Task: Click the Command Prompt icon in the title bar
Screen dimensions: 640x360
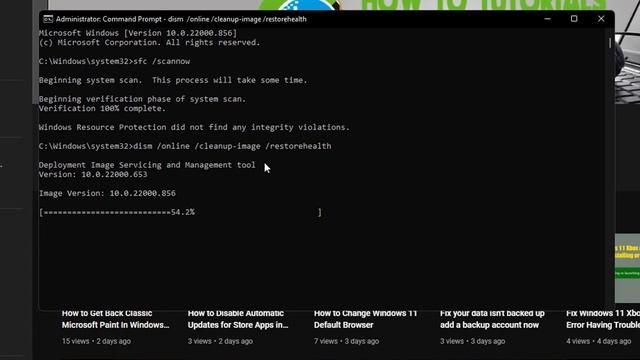Action: coord(48,19)
